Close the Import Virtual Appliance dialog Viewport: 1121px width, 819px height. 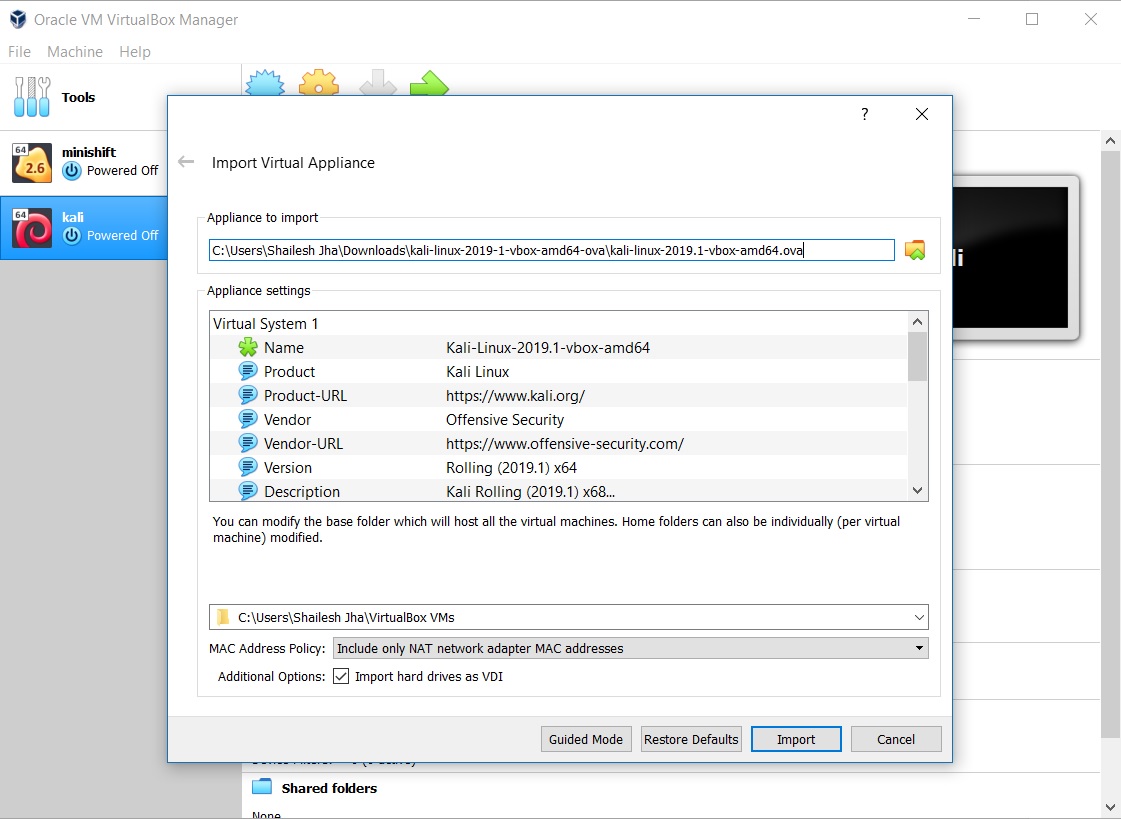point(922,114)
